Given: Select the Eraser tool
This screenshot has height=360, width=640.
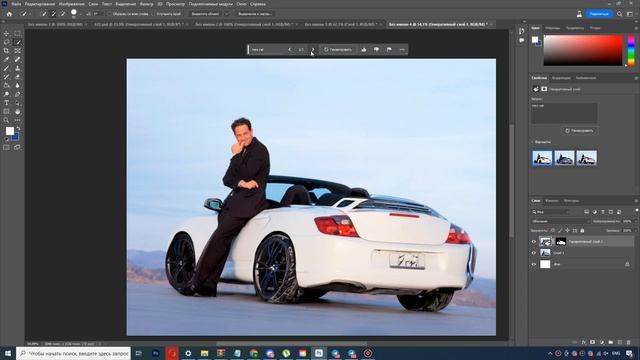Looking at the screenshot, I should 18,77.
